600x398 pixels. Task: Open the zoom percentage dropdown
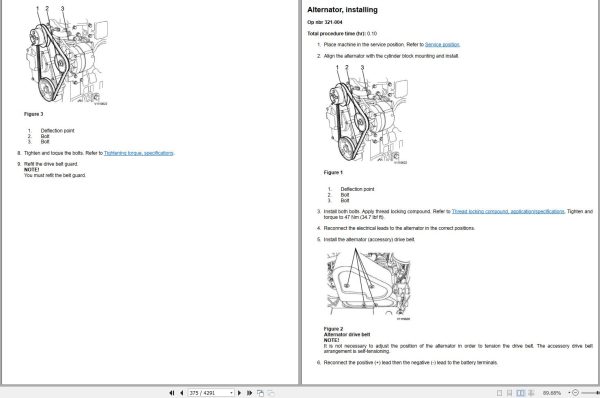pyautogui.click(x=569, y=393)
